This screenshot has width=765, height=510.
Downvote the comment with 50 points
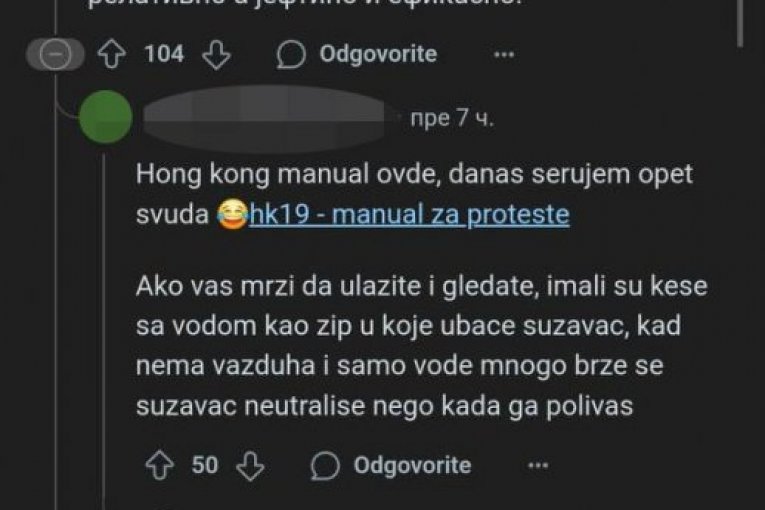coord(250,466)
